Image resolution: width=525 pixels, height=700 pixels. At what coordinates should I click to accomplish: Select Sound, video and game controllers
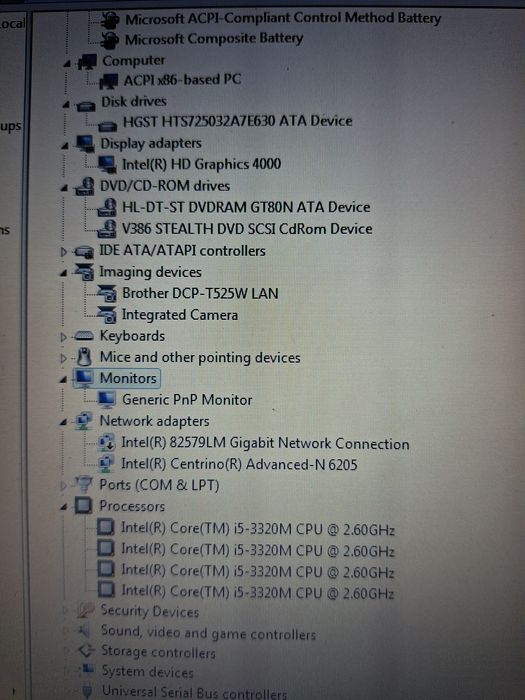[x=208, y=632]
